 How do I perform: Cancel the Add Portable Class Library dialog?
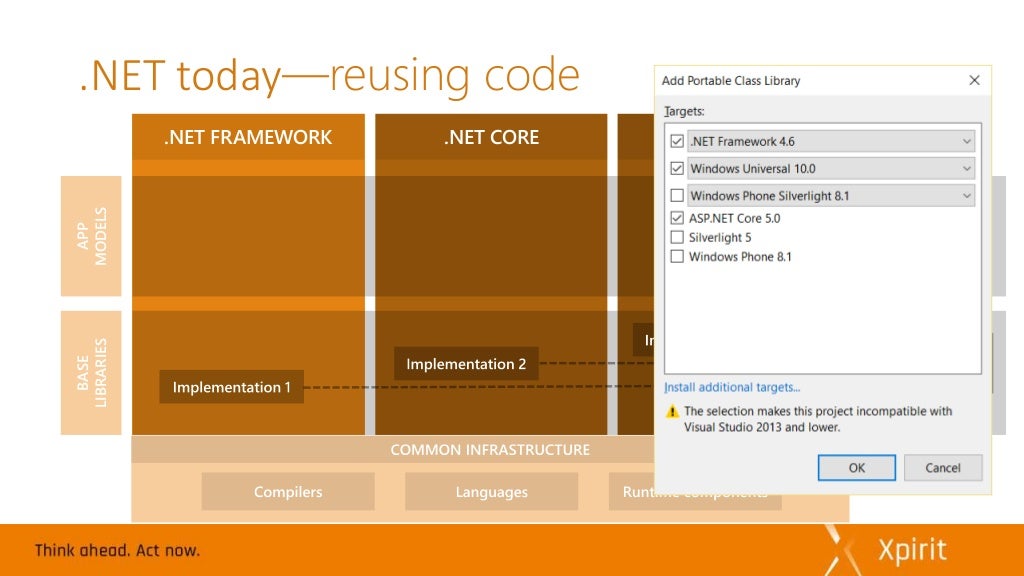pos(942,468)
